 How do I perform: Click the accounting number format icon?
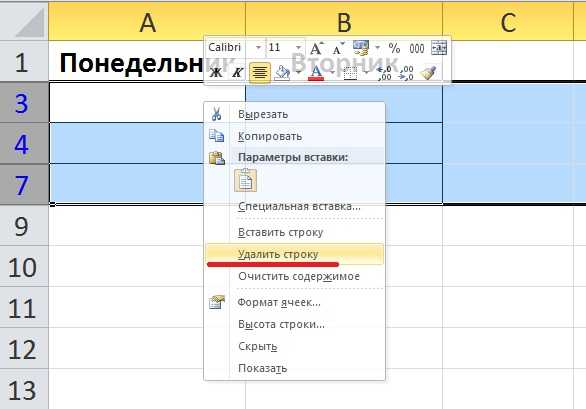361,48
